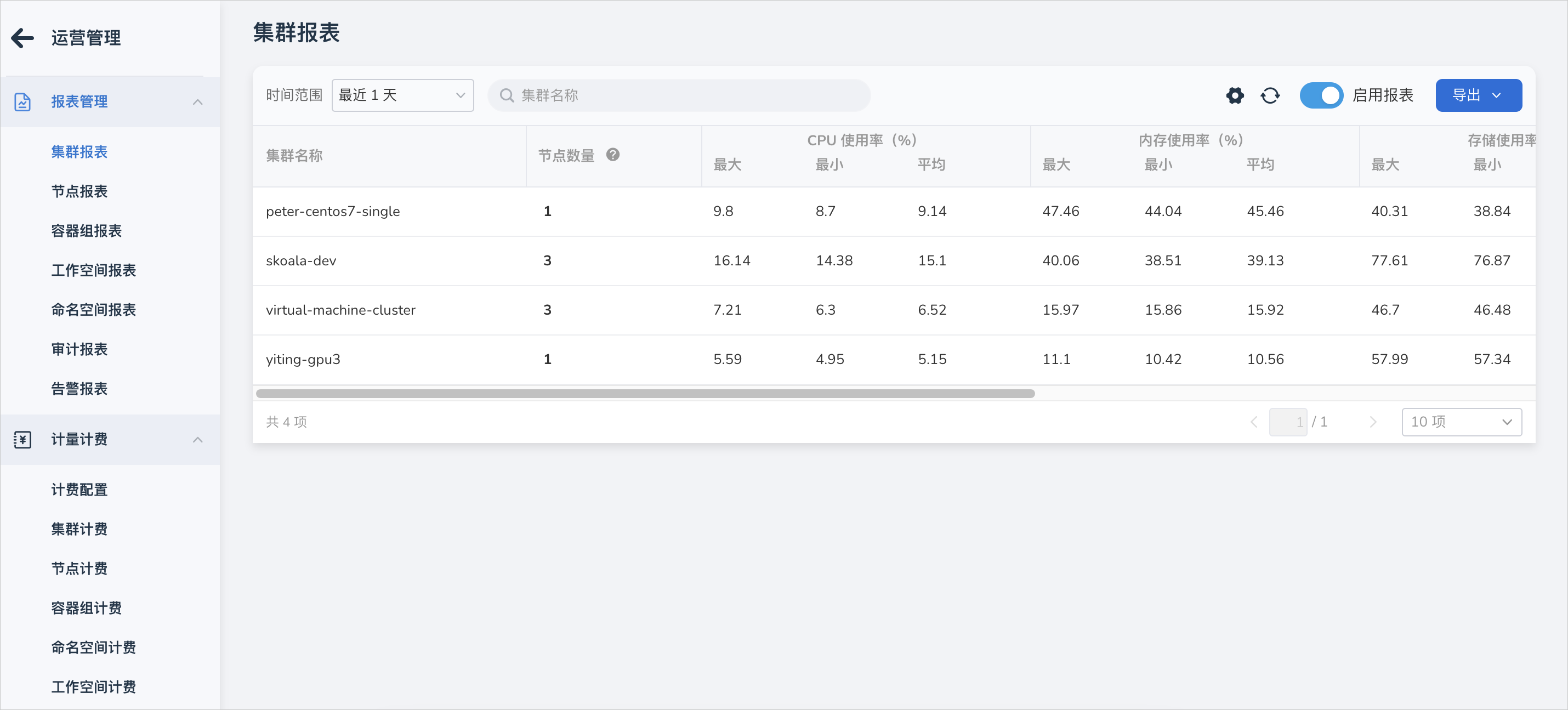Open table settings with gear icon
The width and height of the screenshot is (1568, 710).
[x=1235, y=95]
